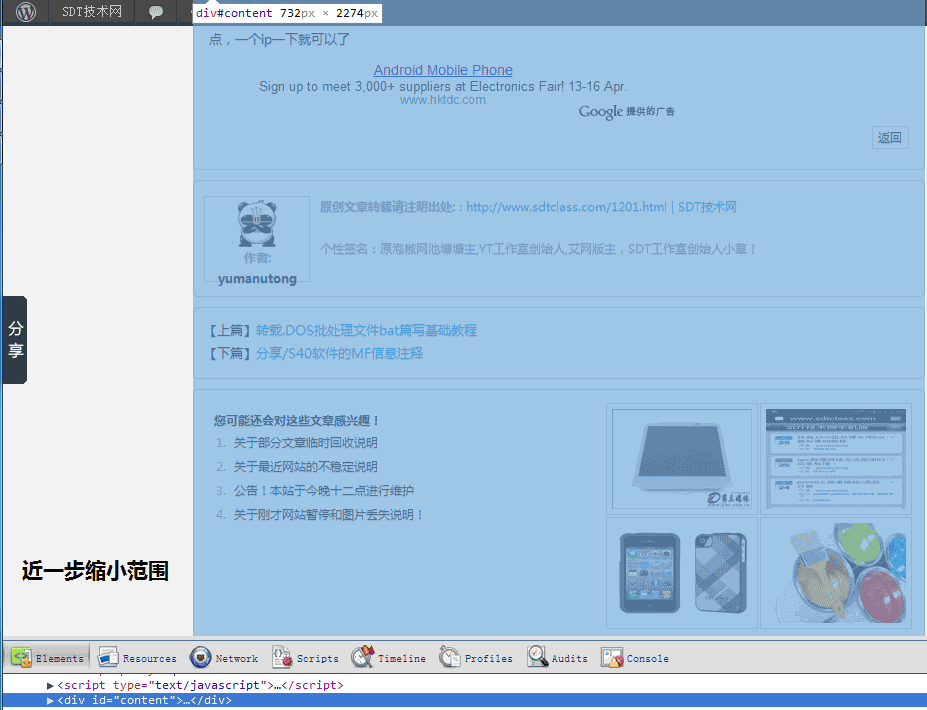This screenshot has height=710, width=927.
Task: Select the div id="content" DOM row
Action: point(464,701)
